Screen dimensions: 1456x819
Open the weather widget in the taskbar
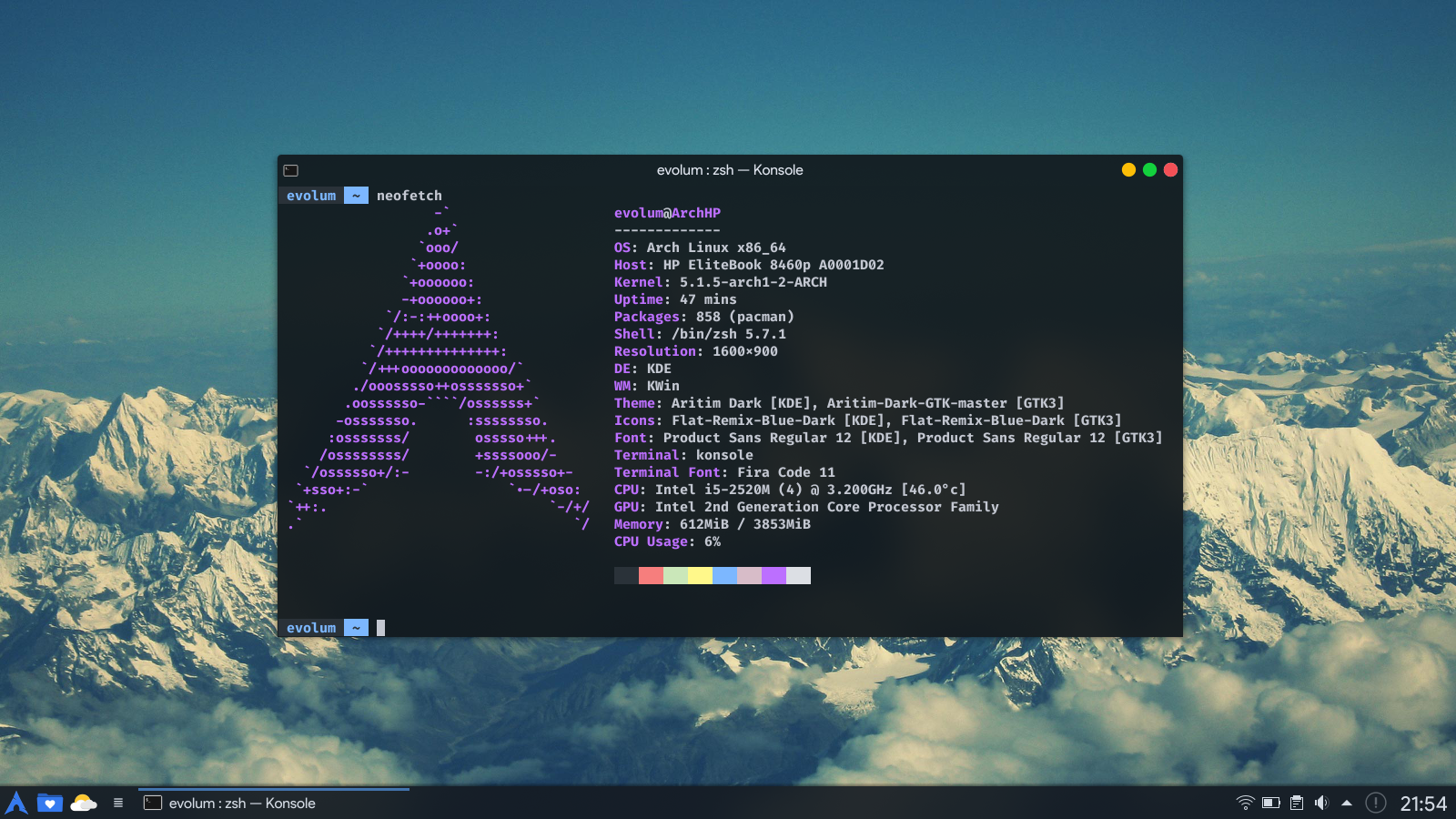tap(84, 803)
